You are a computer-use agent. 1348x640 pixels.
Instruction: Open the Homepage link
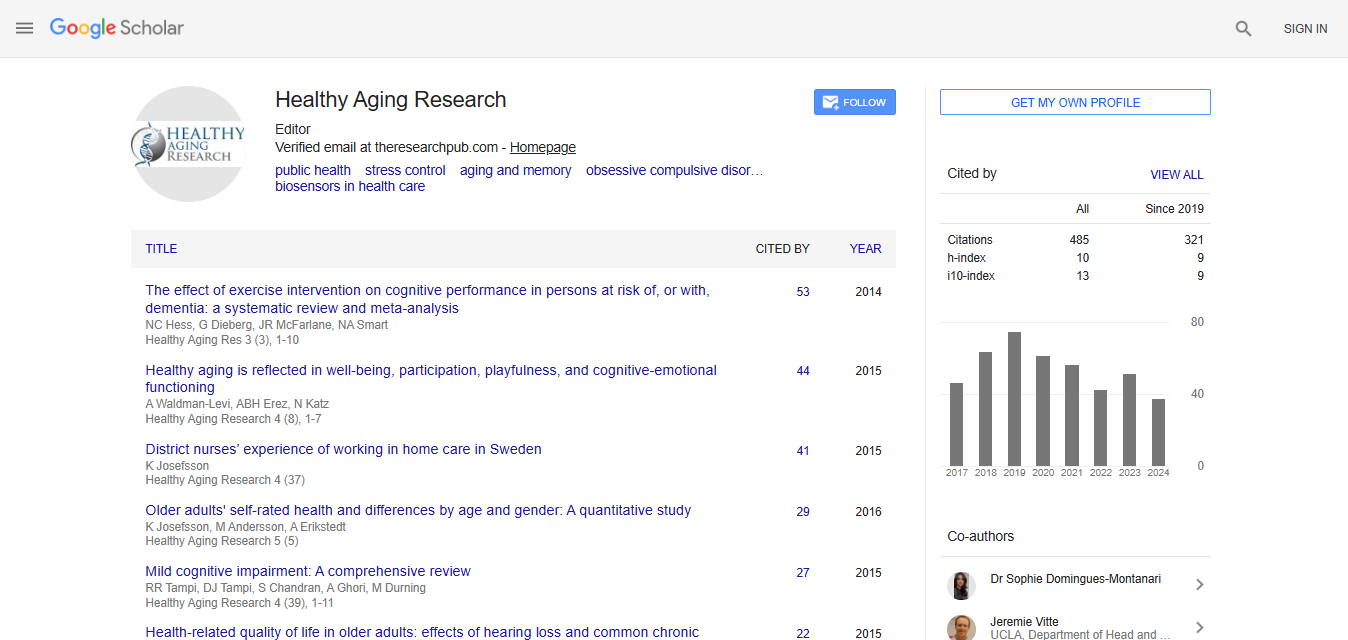pos(543,147)
